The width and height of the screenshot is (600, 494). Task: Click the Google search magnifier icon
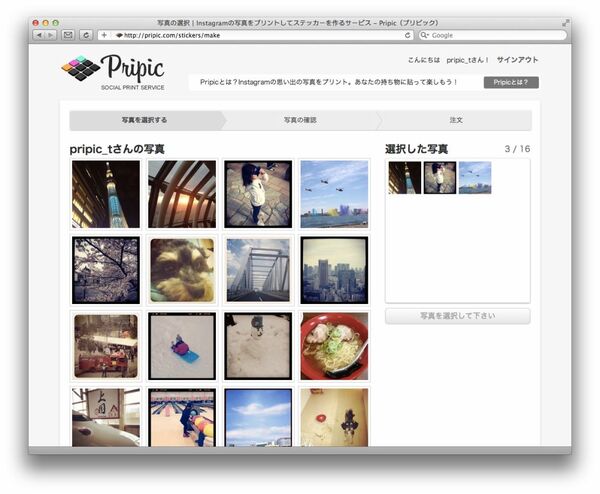point(424,35)
